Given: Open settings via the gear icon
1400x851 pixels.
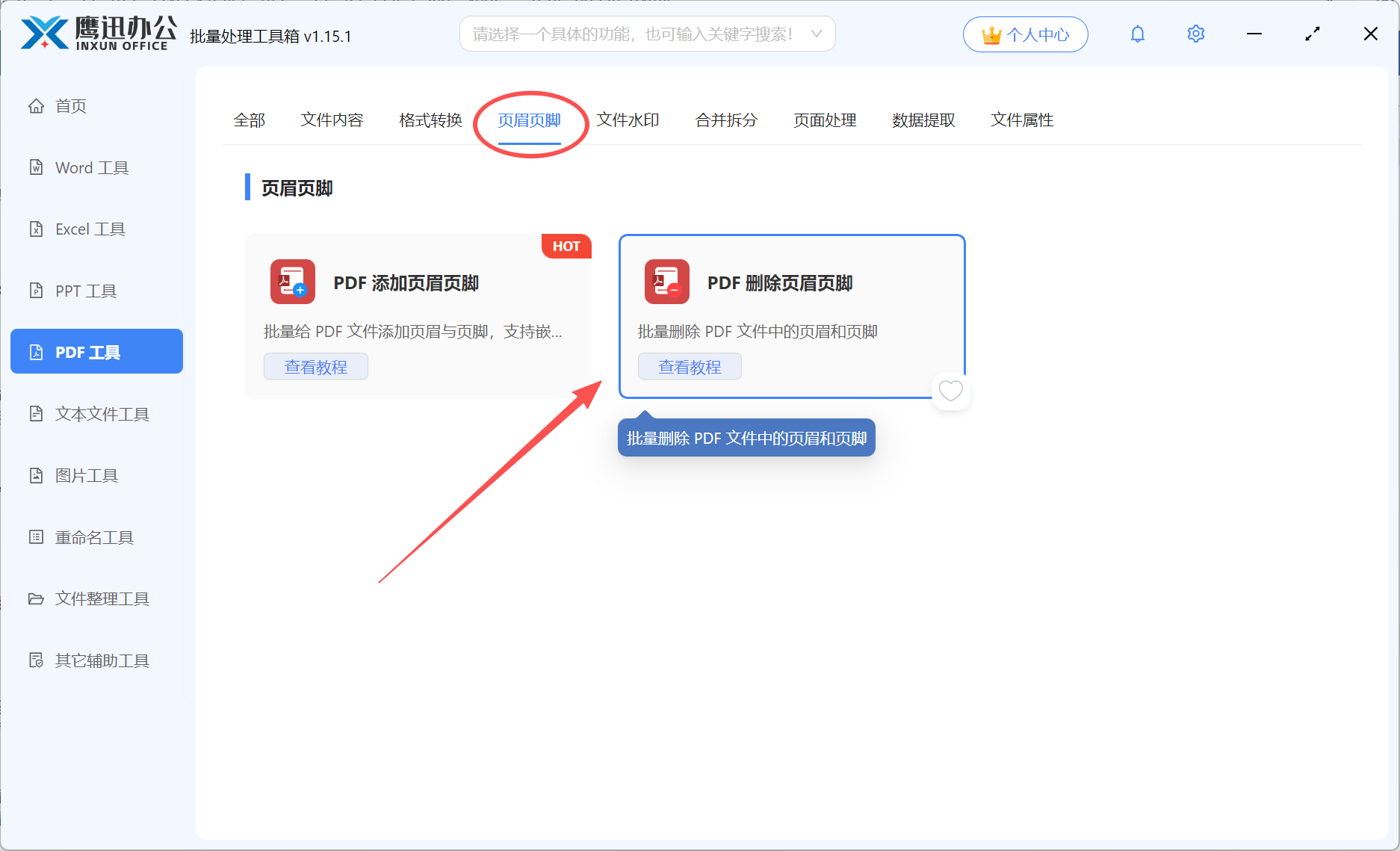Looking at the screenshot, I should (1196, 34).
